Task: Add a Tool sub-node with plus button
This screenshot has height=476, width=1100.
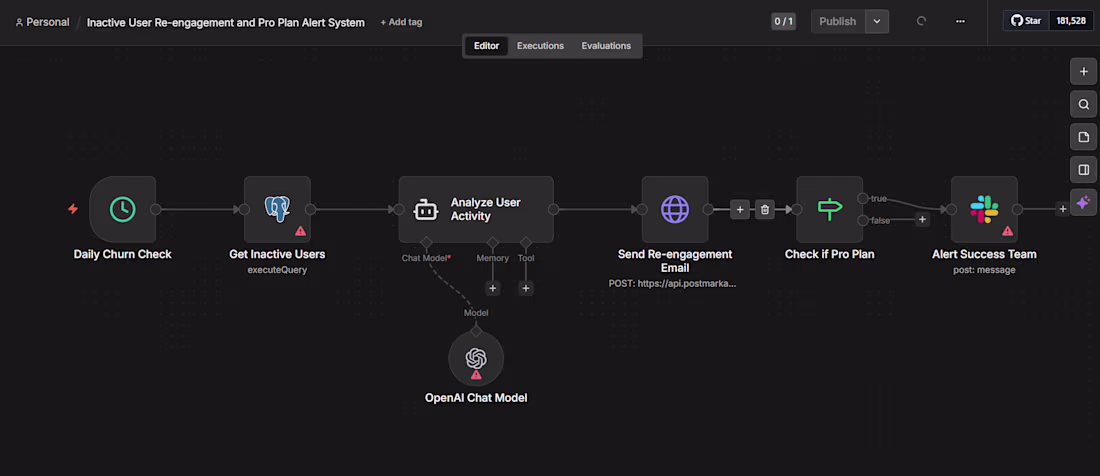Action: 526,288
